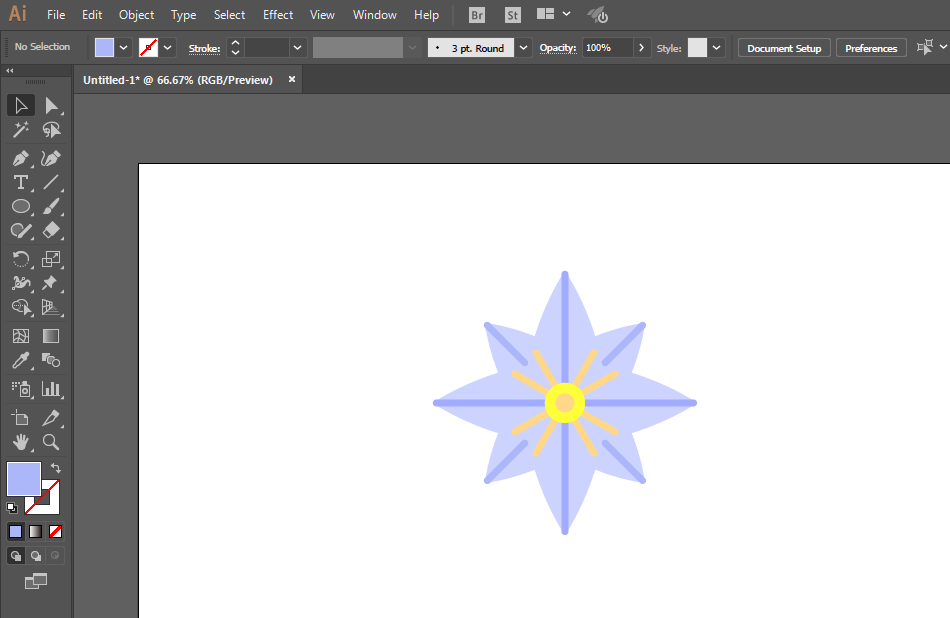Open the graphic Style dropdown
The image size is (950, 618).
pos(716,47)
